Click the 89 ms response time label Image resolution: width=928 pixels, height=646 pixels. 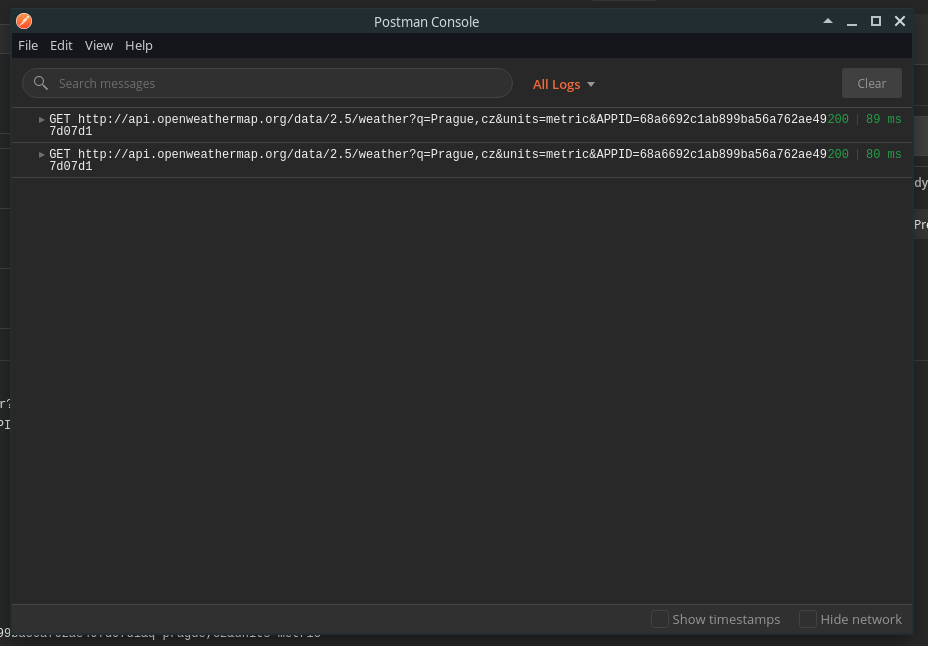tap(884, 119)
